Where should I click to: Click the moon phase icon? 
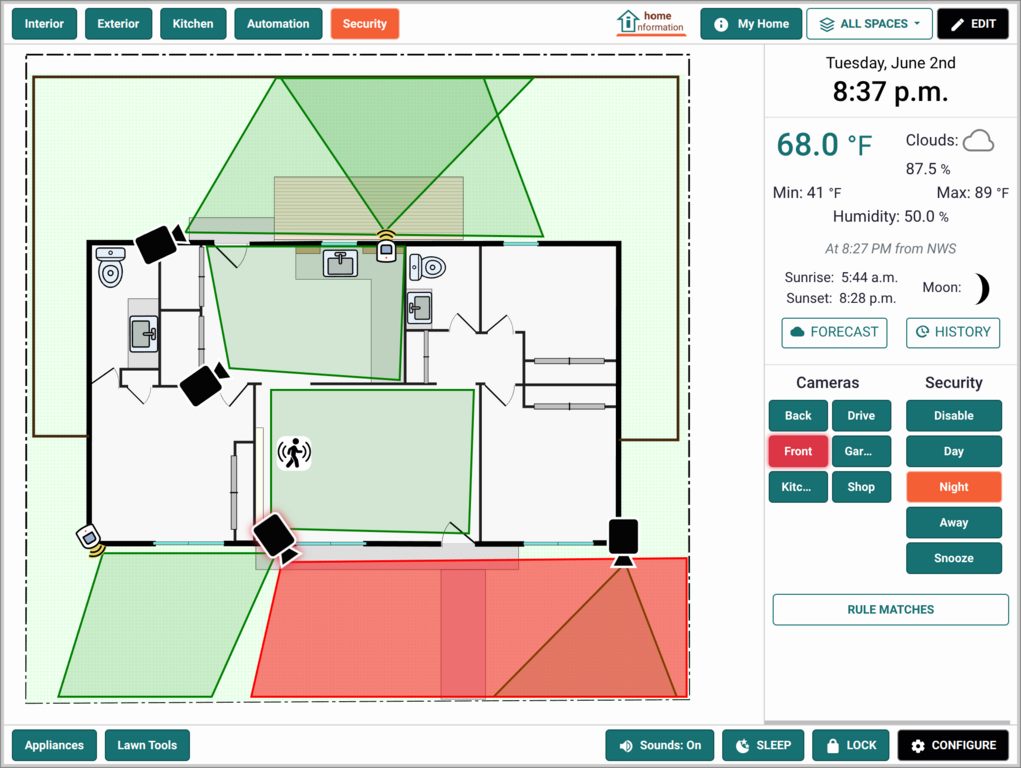tap(982, 289)
